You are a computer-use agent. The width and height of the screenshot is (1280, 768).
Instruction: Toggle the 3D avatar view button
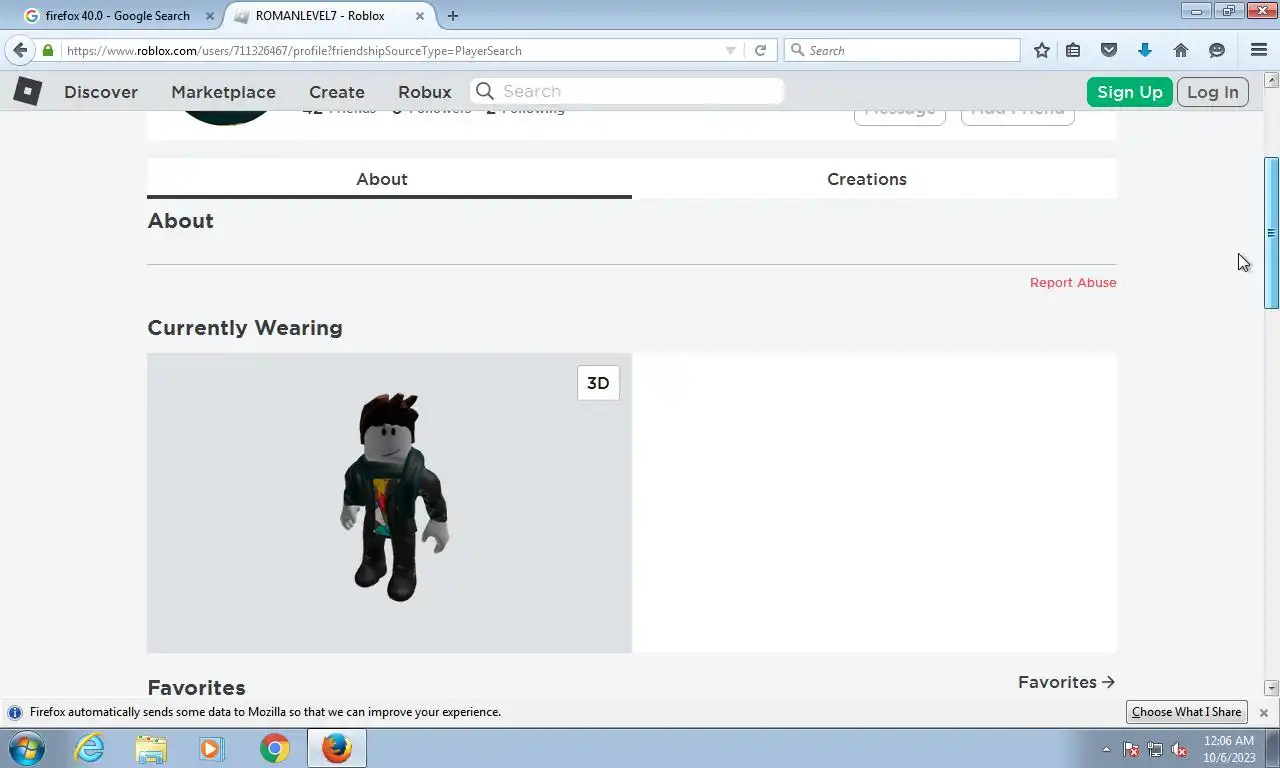tap(598, 383)
